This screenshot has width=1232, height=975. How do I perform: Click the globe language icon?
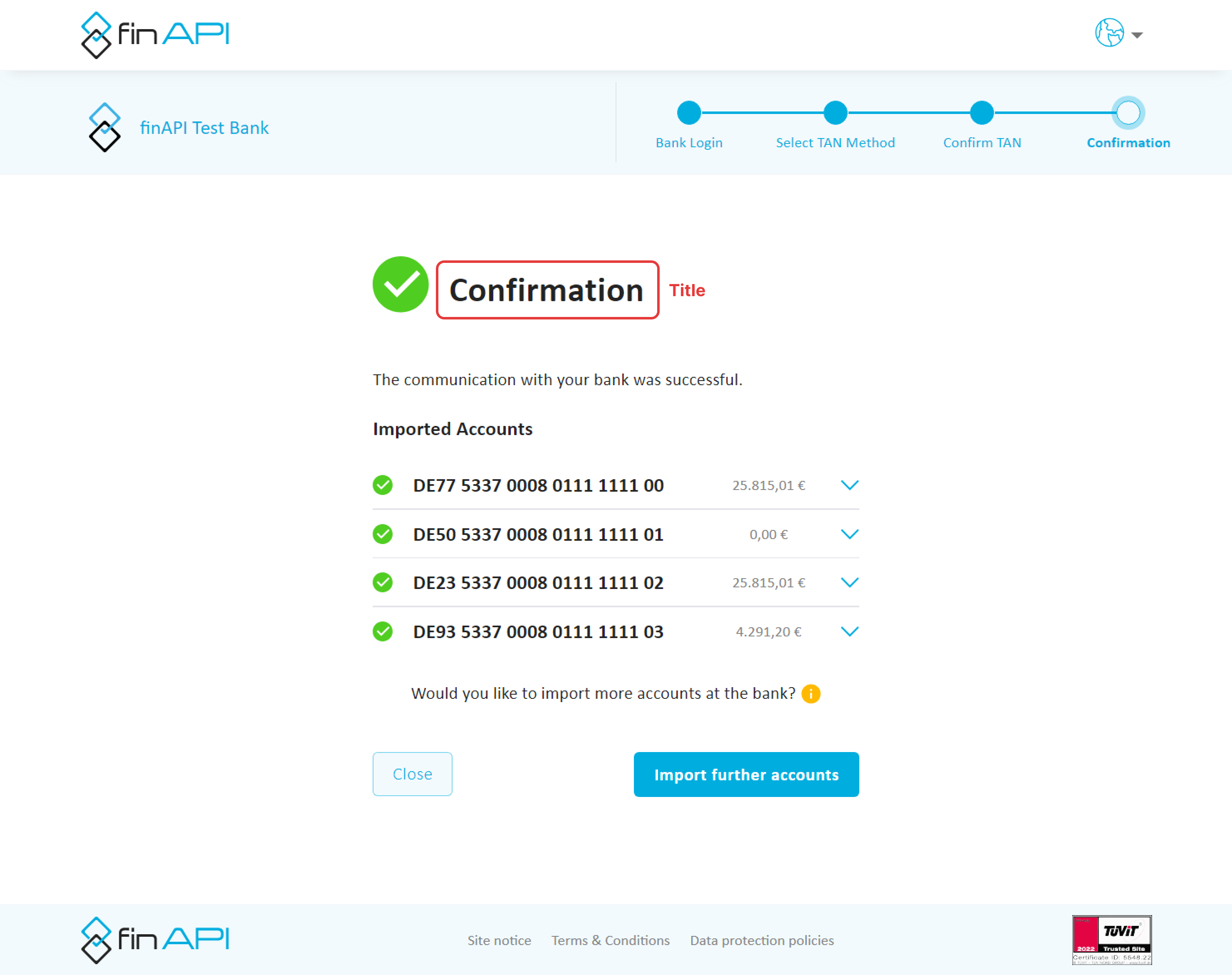coord(1109,33)
